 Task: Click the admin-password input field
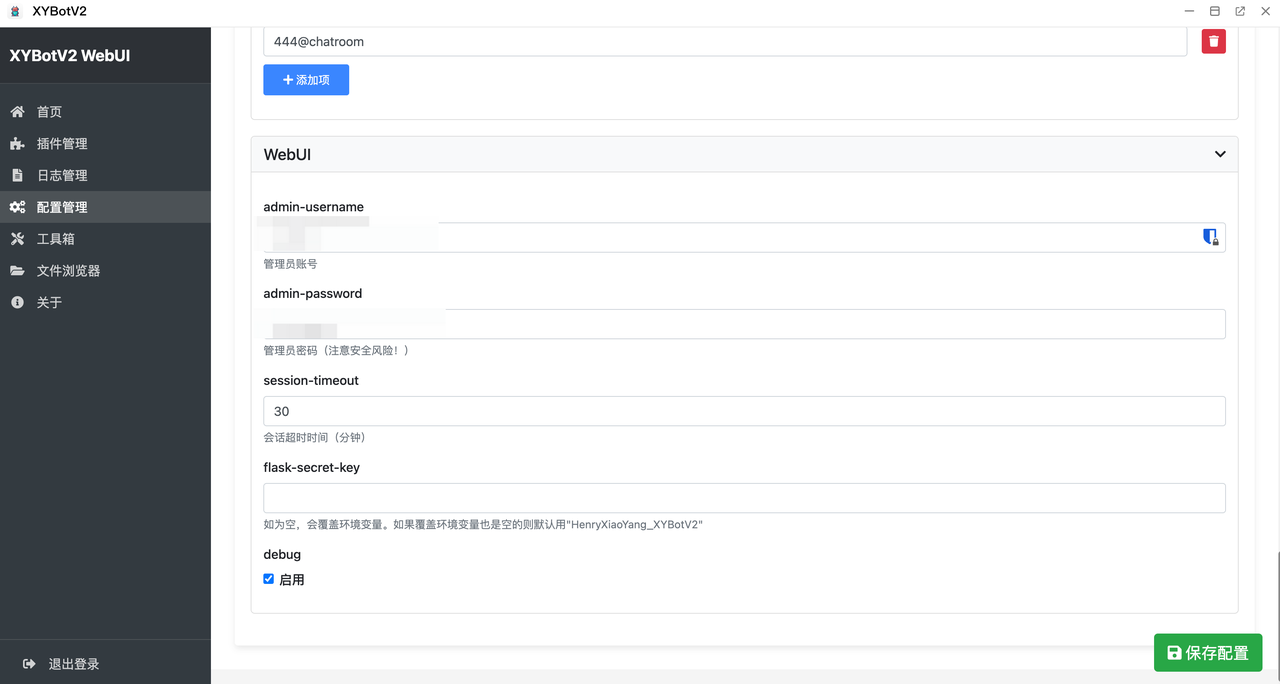(743, 324)
